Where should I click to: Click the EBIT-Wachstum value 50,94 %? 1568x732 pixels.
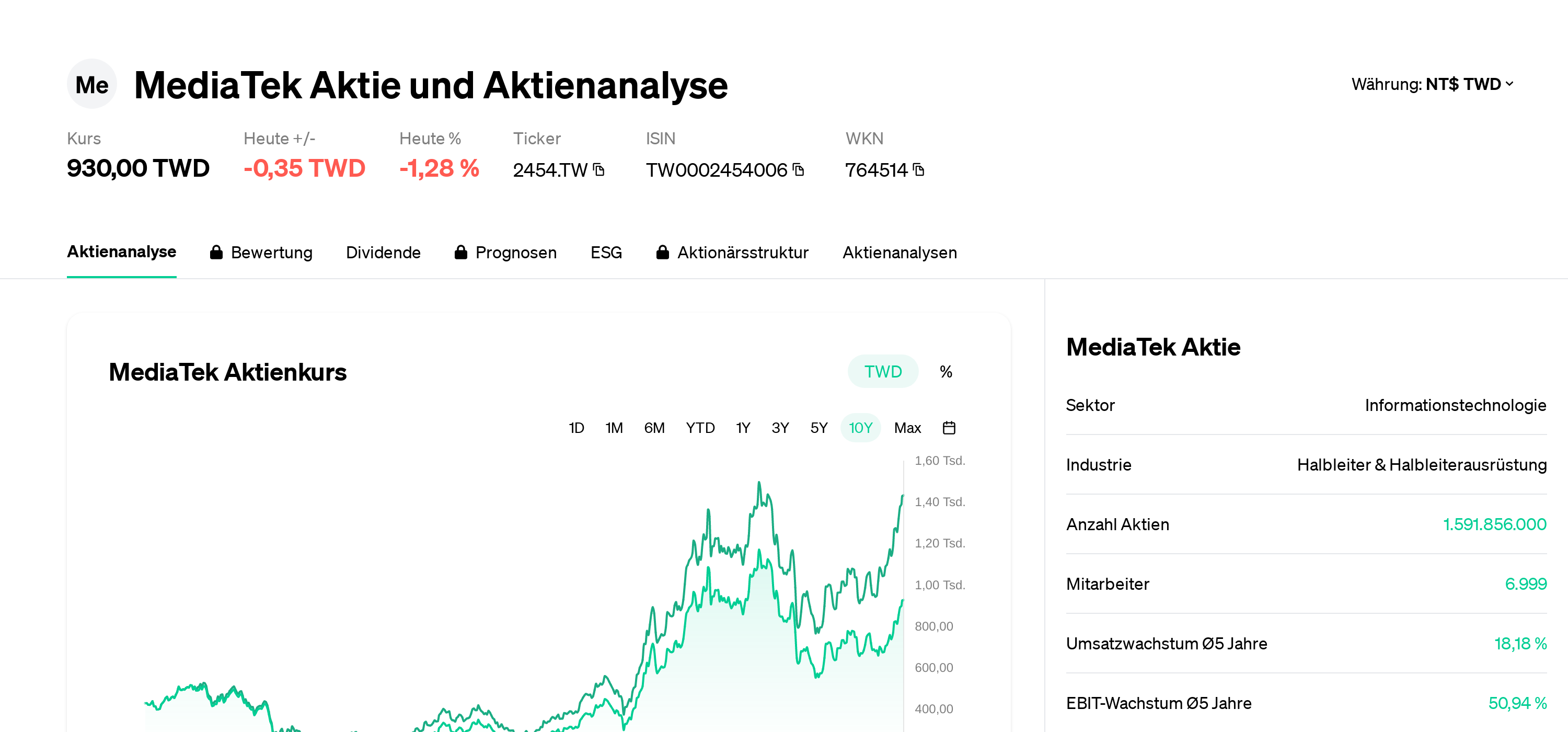point(1517,703)
